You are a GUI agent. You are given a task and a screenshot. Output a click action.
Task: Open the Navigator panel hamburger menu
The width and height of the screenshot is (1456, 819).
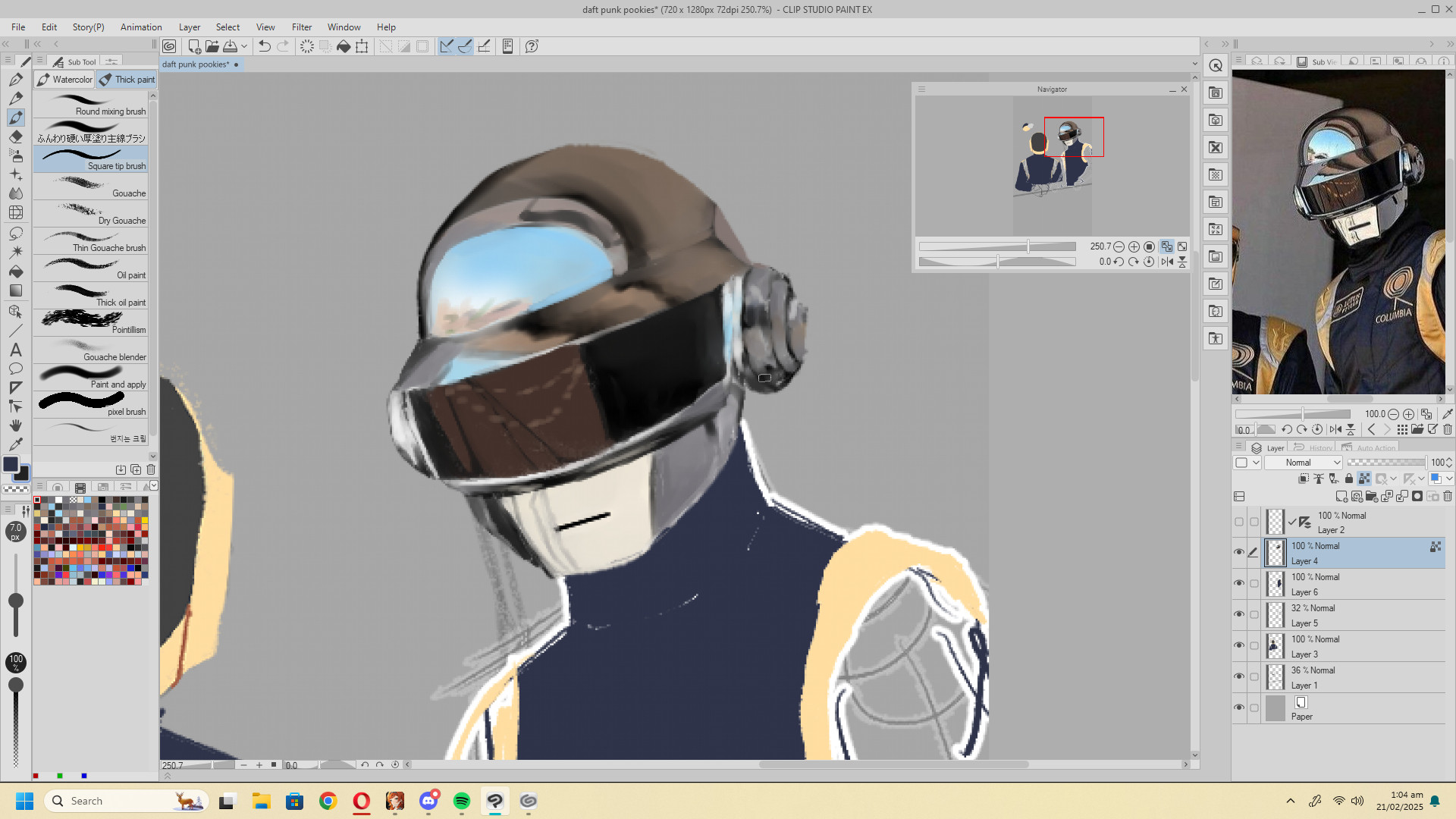(x=921, y=89)
